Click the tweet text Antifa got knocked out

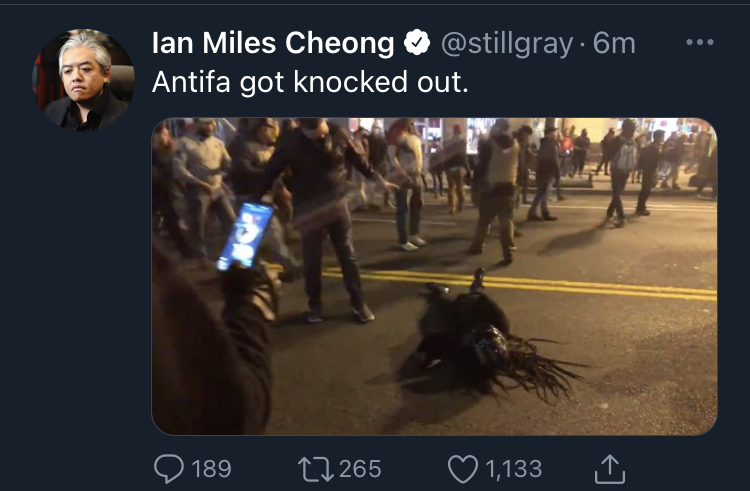tap(310, 82)
